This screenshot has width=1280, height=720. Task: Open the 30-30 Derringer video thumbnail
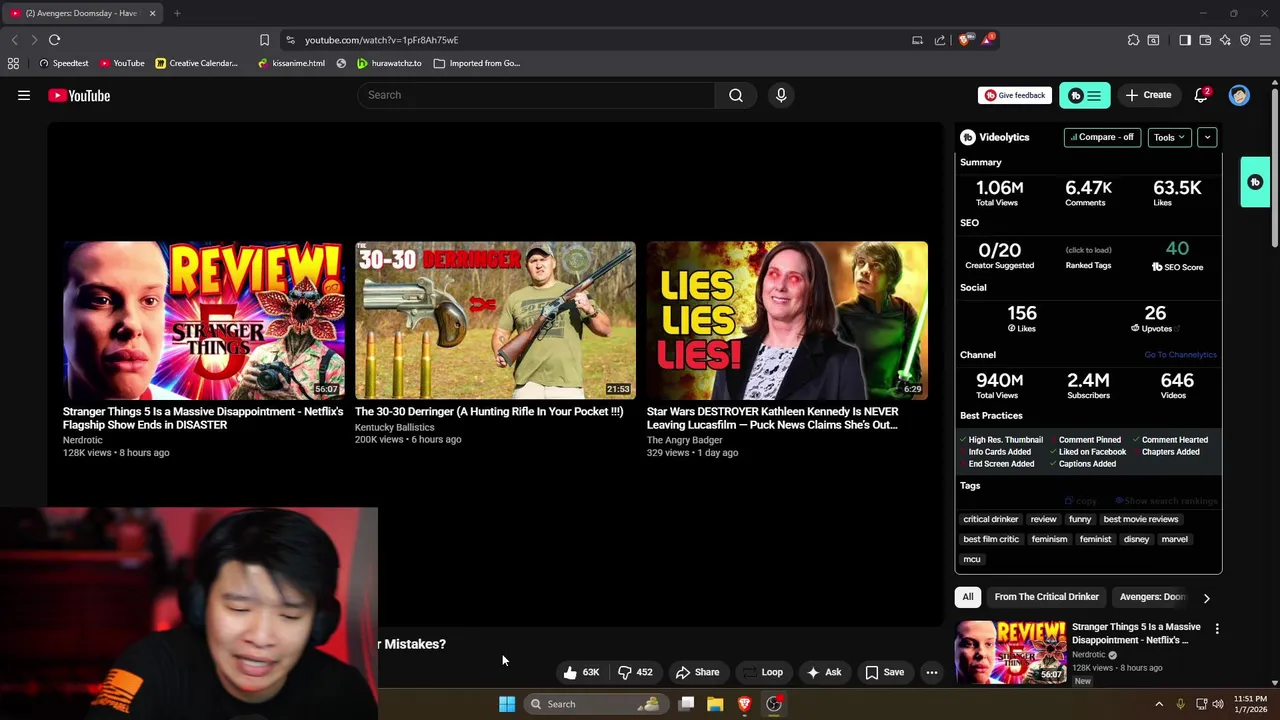495,320
